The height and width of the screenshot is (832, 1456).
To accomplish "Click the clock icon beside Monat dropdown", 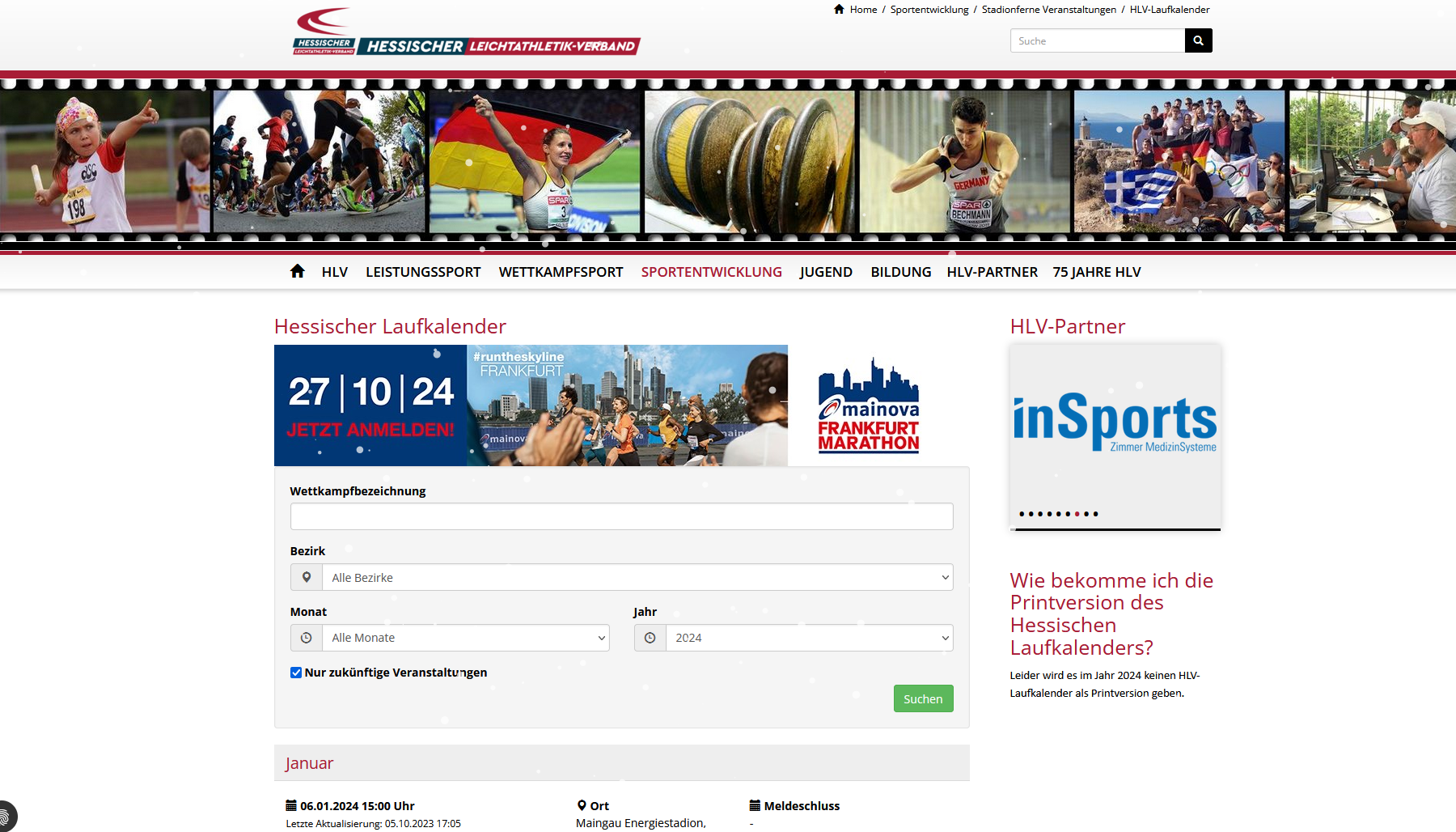I will point(307,638).
